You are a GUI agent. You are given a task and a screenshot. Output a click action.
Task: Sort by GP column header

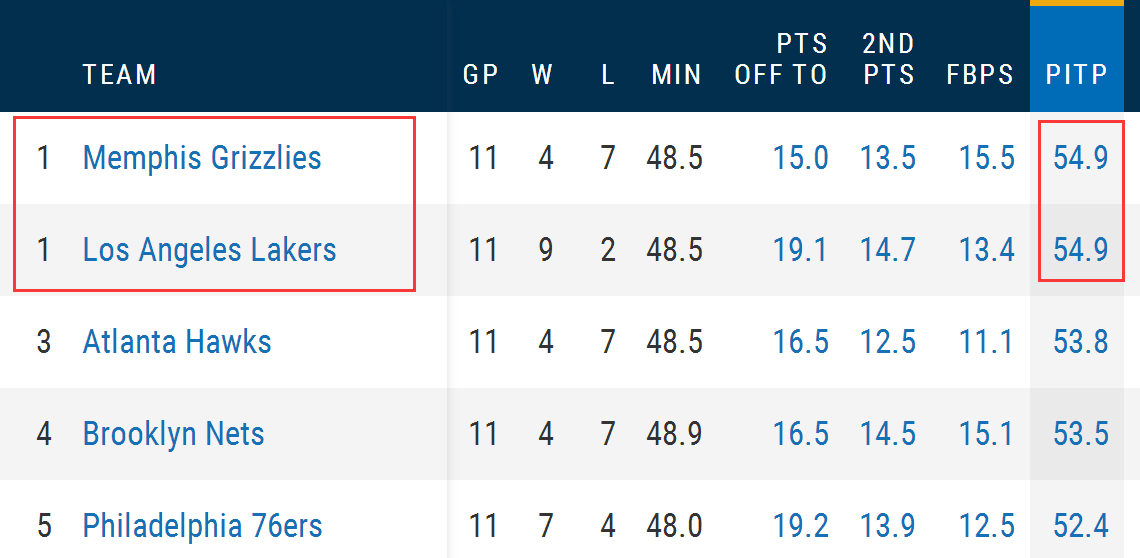click(481, 74)
